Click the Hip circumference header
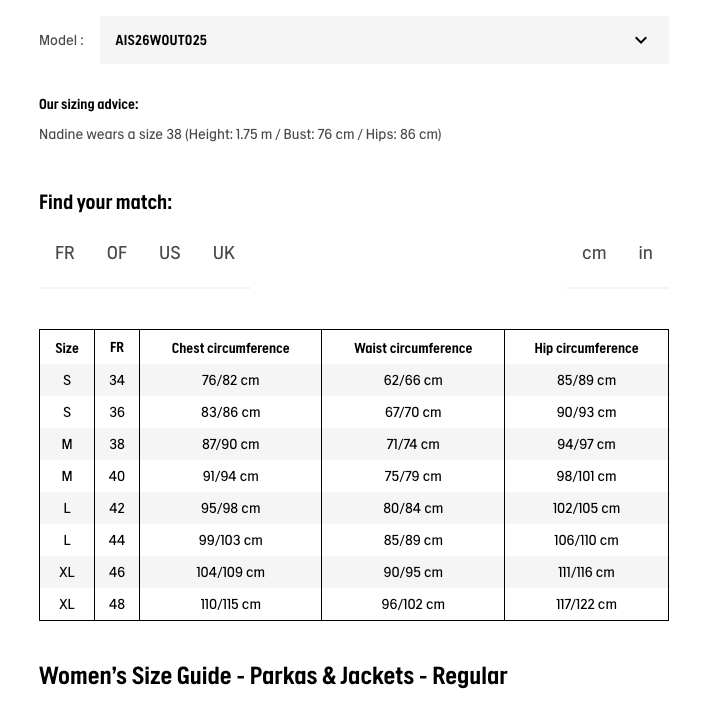 coord(586,348)
